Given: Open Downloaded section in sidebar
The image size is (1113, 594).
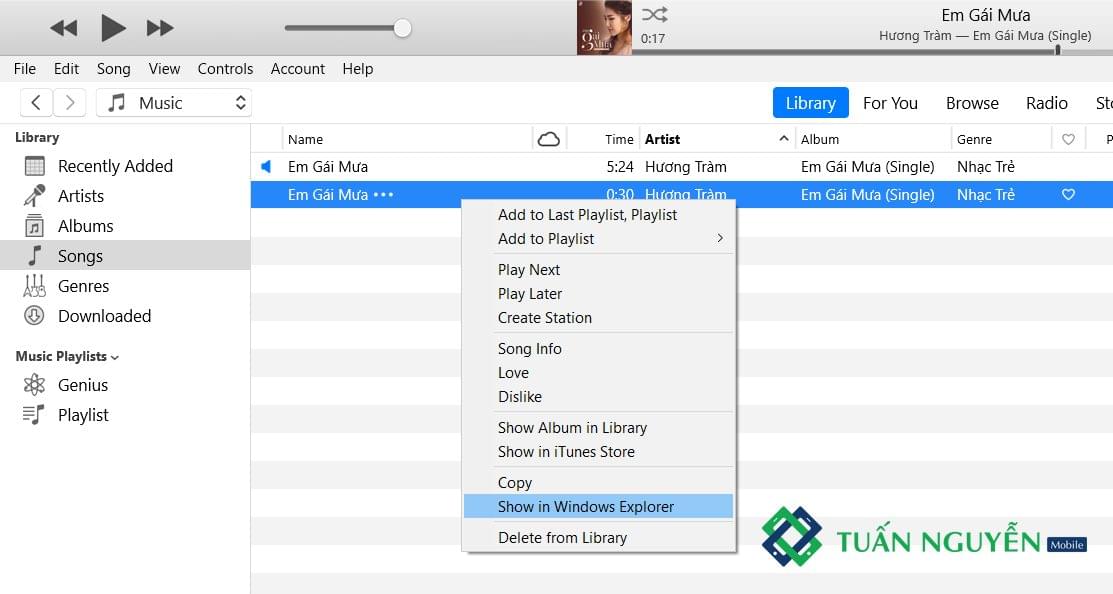Looking at the screenshot, I should click(x=104, y=316).
